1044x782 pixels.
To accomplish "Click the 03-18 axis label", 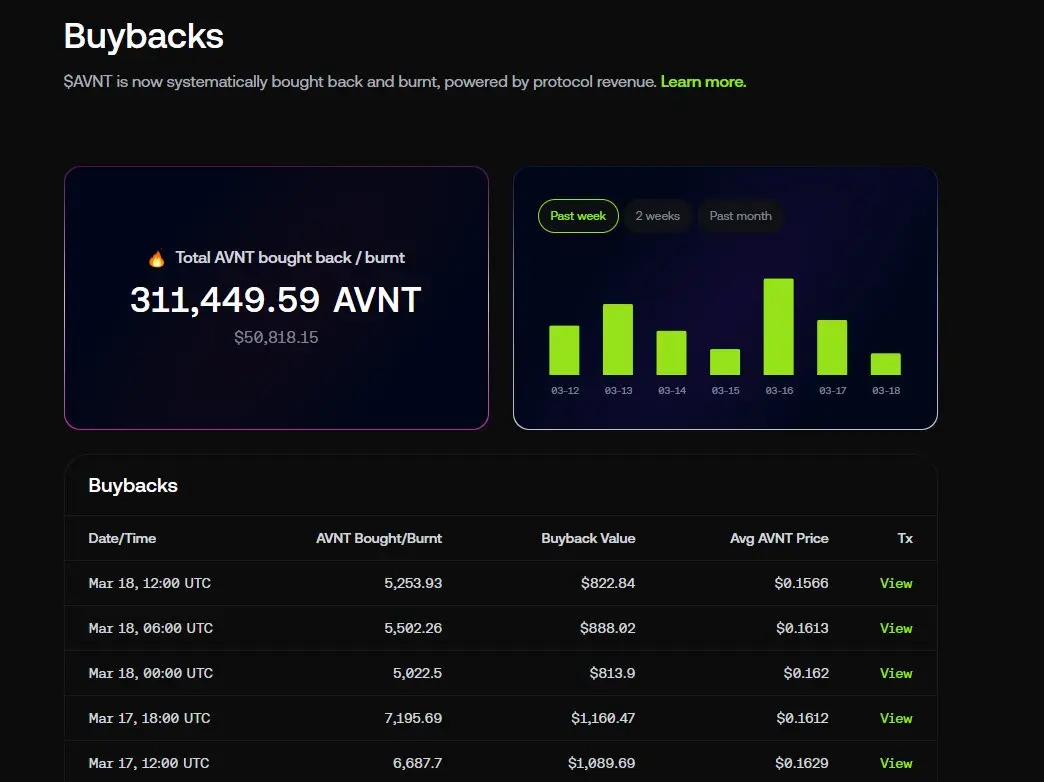I will point(886,391).
